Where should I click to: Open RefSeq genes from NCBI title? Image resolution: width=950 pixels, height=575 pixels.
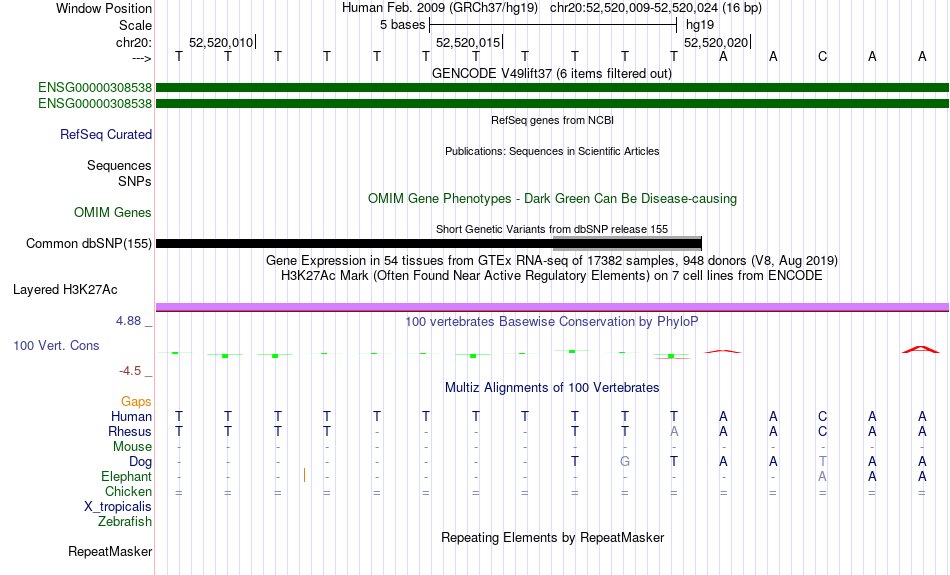coord(552,120)
